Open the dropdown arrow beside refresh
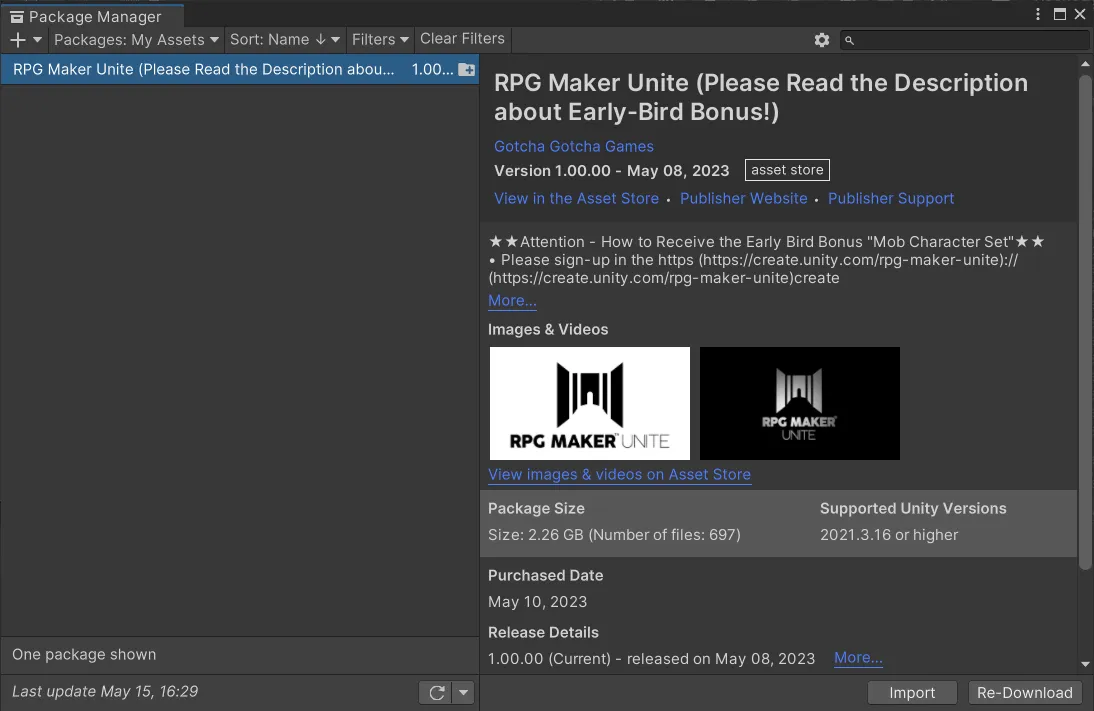 tap(463, 693)
